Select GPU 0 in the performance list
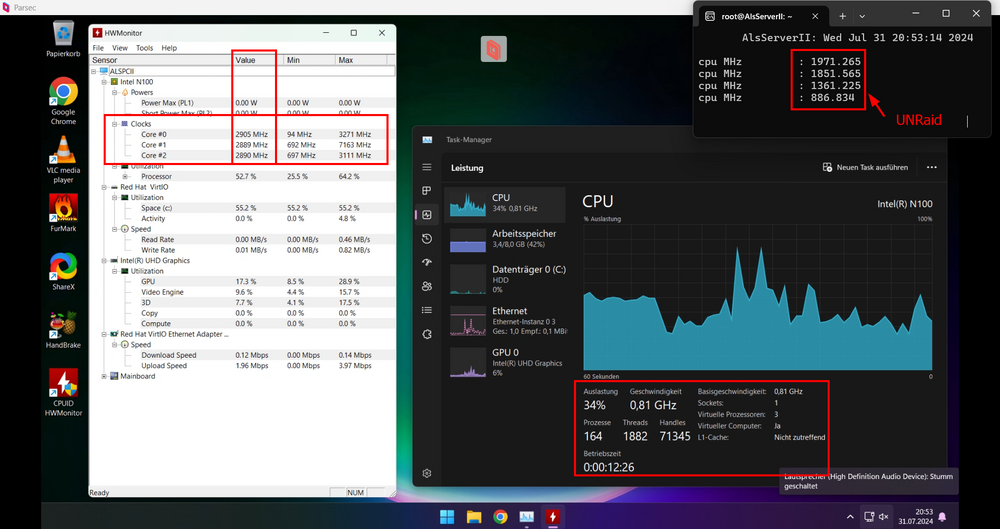 (504, 362)
